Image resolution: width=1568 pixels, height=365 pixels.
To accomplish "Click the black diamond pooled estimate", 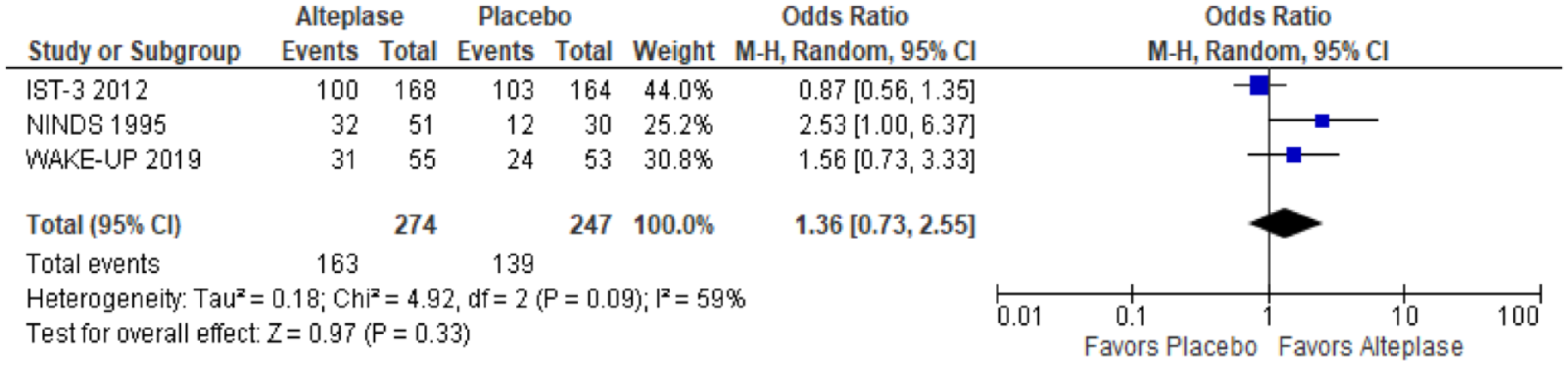I will click(x=1285, y=224).
